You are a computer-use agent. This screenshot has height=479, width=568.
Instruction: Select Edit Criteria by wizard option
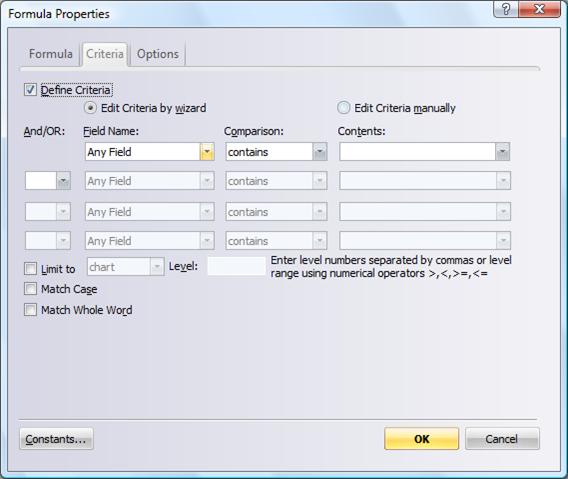tap(90, 108)
